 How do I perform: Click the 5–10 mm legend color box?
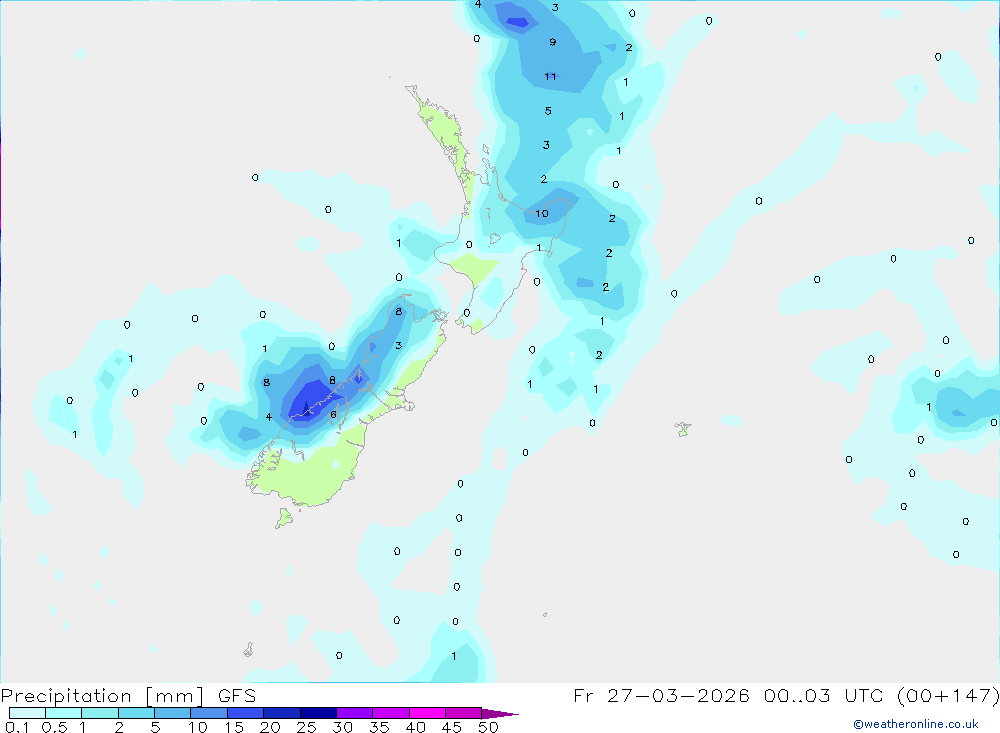coord(173,713)
